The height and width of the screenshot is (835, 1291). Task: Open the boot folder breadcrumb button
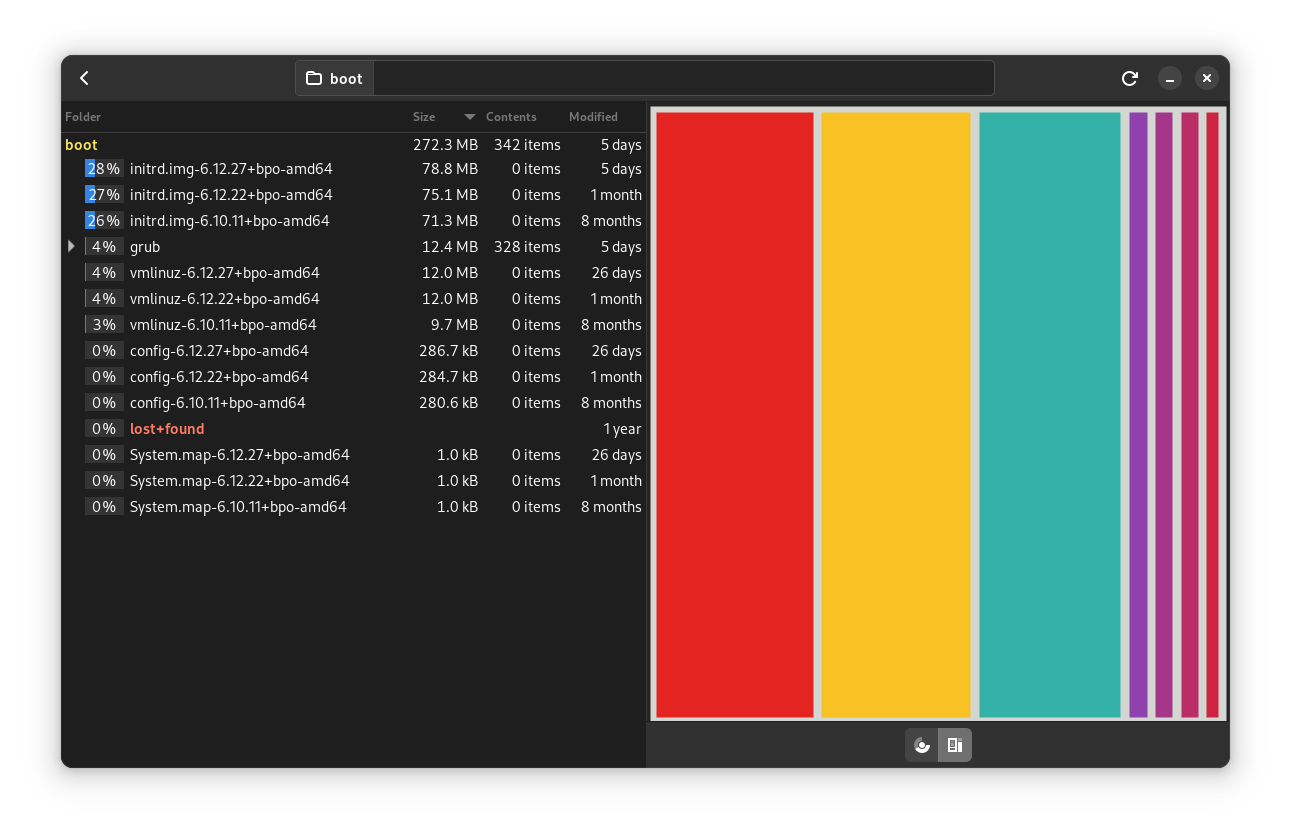(334, 77)
